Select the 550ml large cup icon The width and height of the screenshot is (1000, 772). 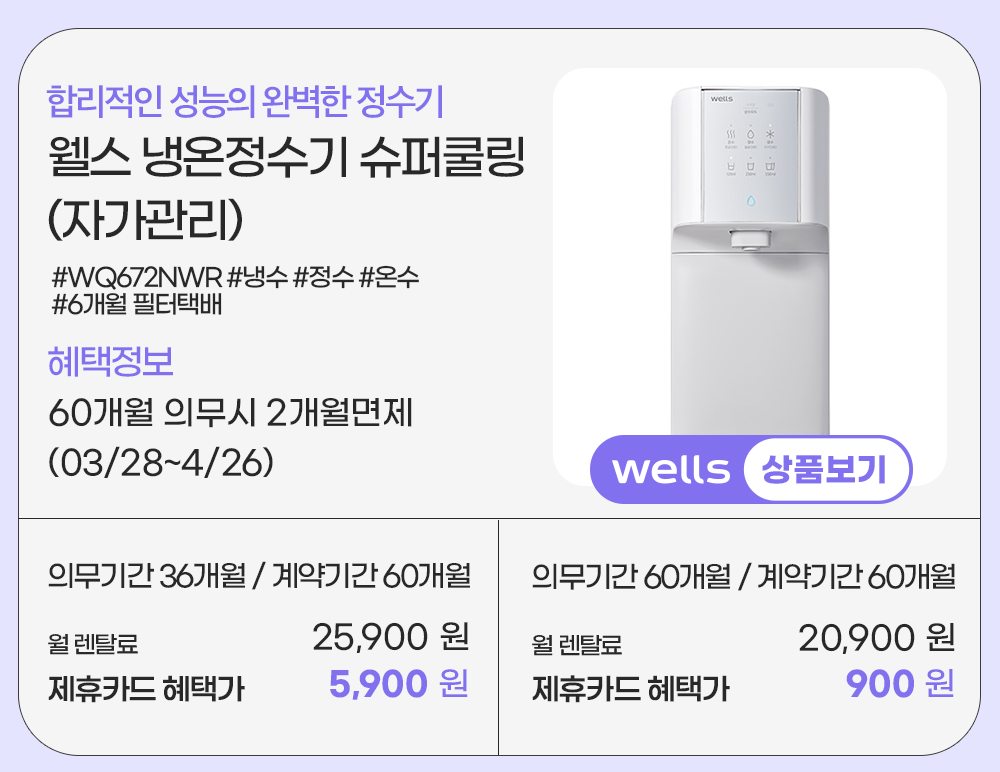pyautogui.click(x=770, y=164)
